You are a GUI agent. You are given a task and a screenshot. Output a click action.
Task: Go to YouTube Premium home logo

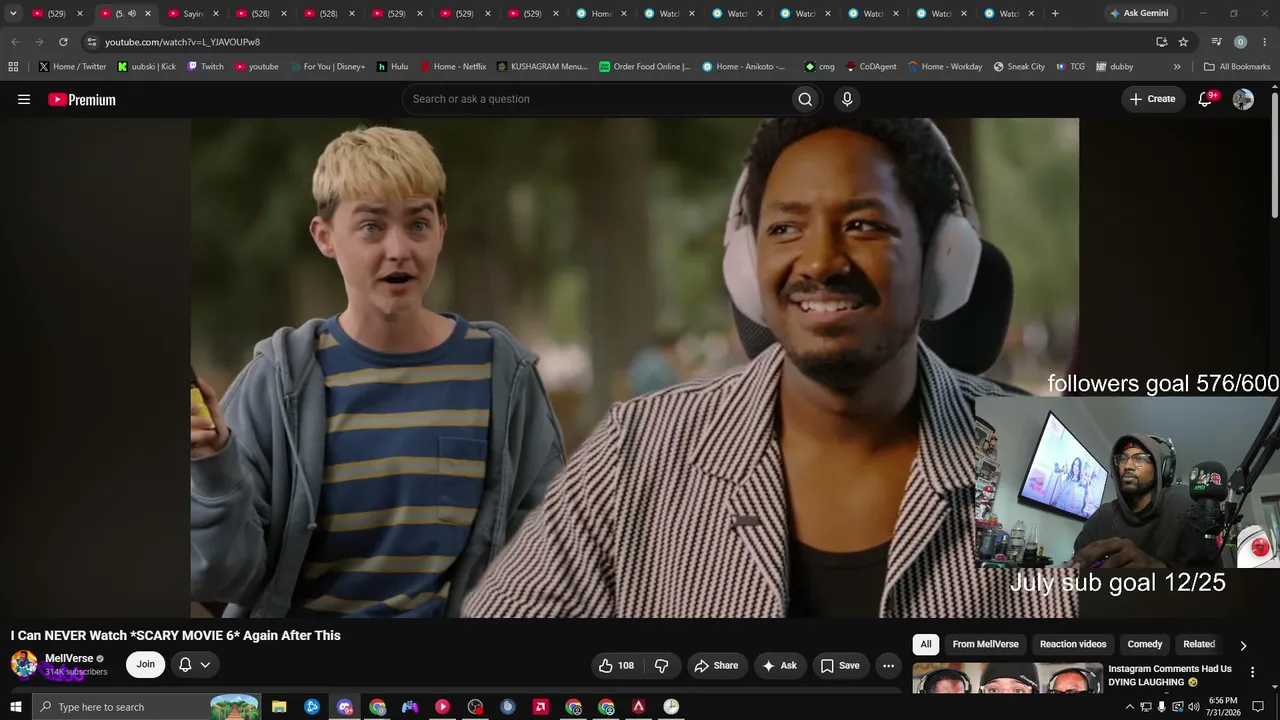click(82, 99)
